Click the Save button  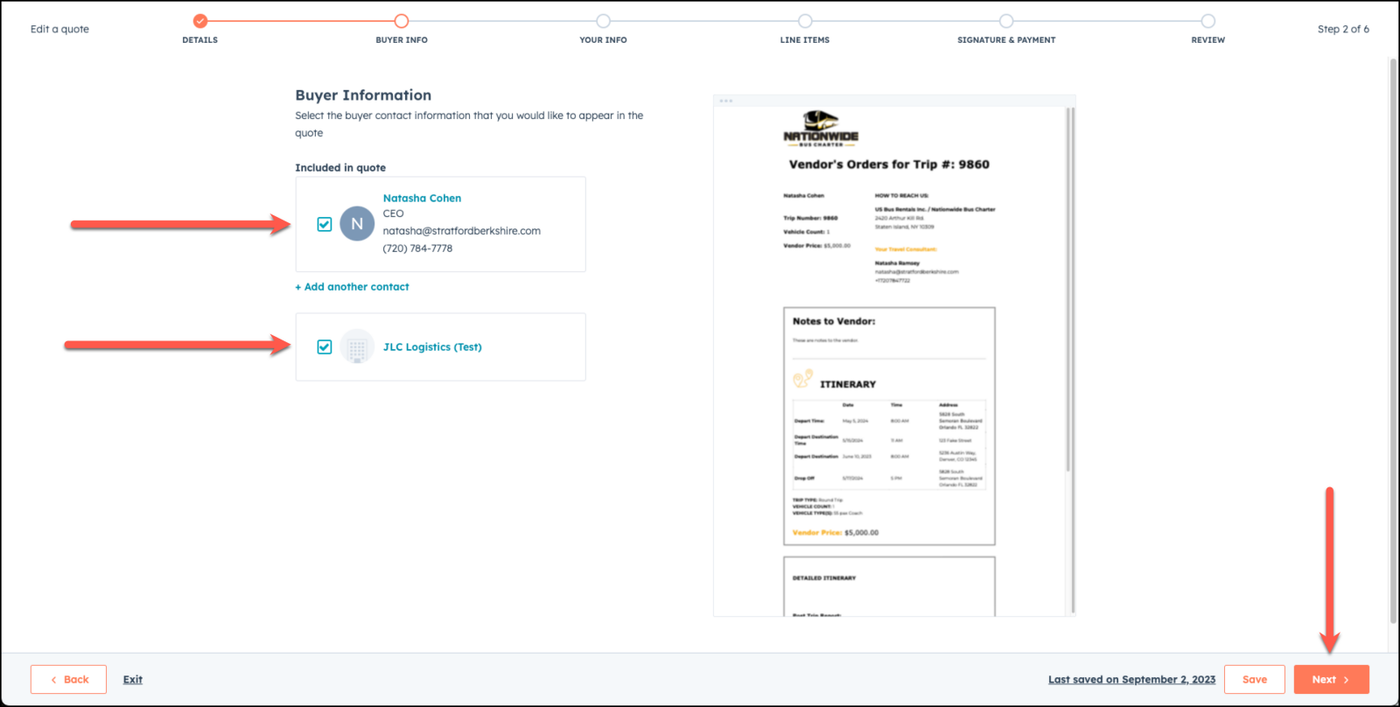click(1255, 679)
